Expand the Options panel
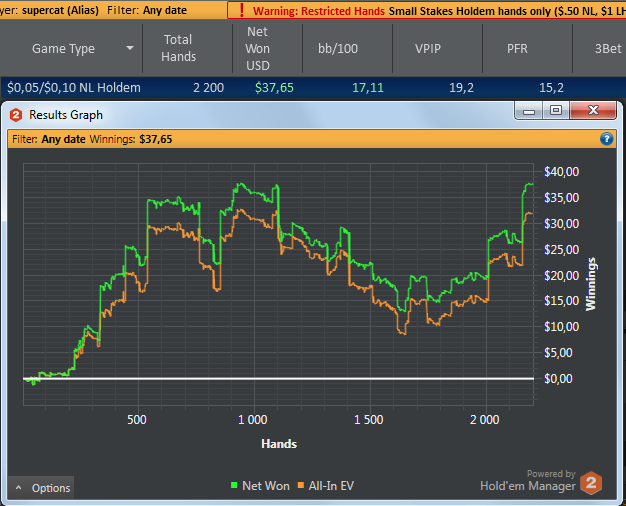Image resolution: width=626 pixels, height=506 pixels. click(41, 488)
